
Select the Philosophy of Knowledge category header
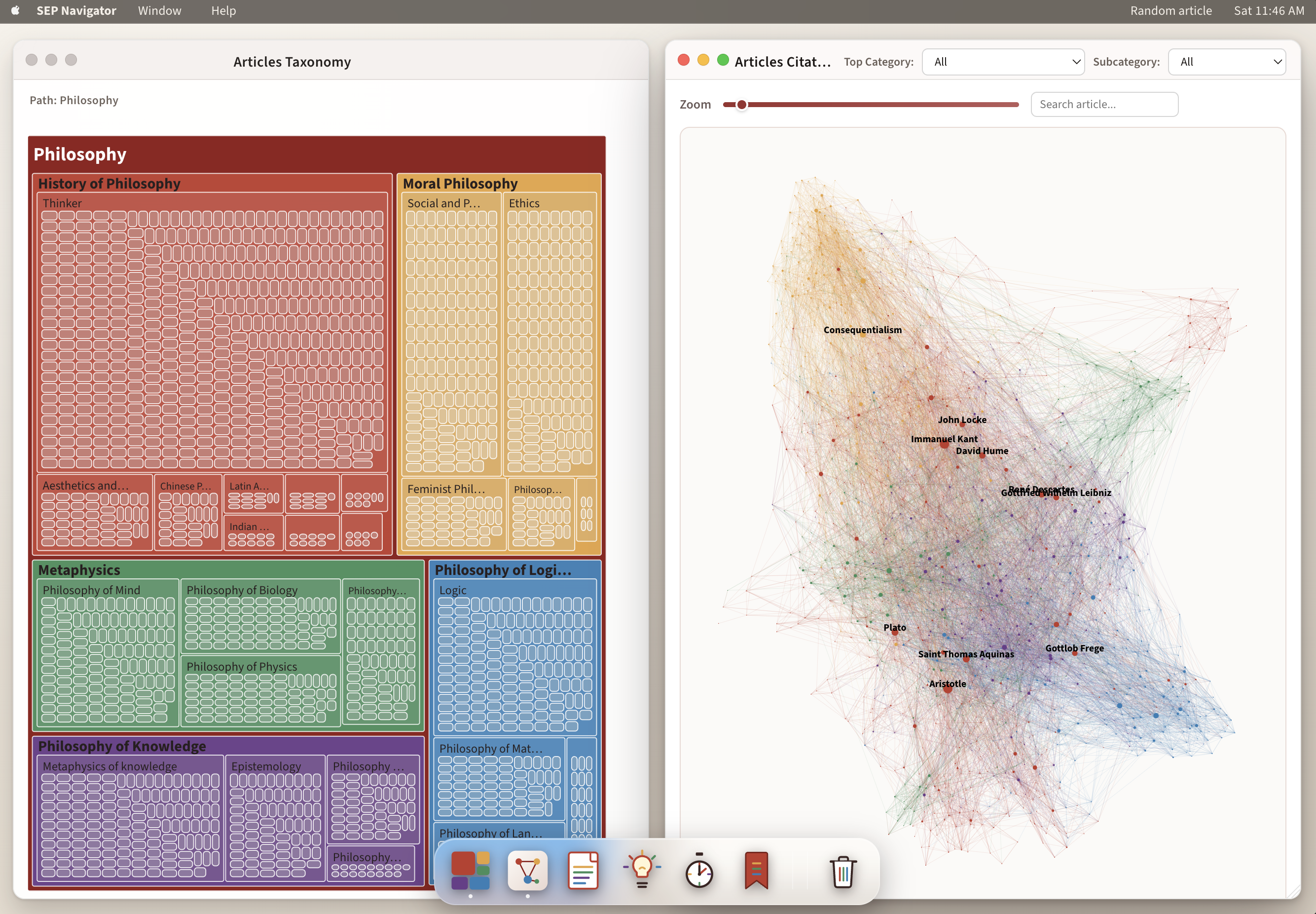tap(122, 746)
